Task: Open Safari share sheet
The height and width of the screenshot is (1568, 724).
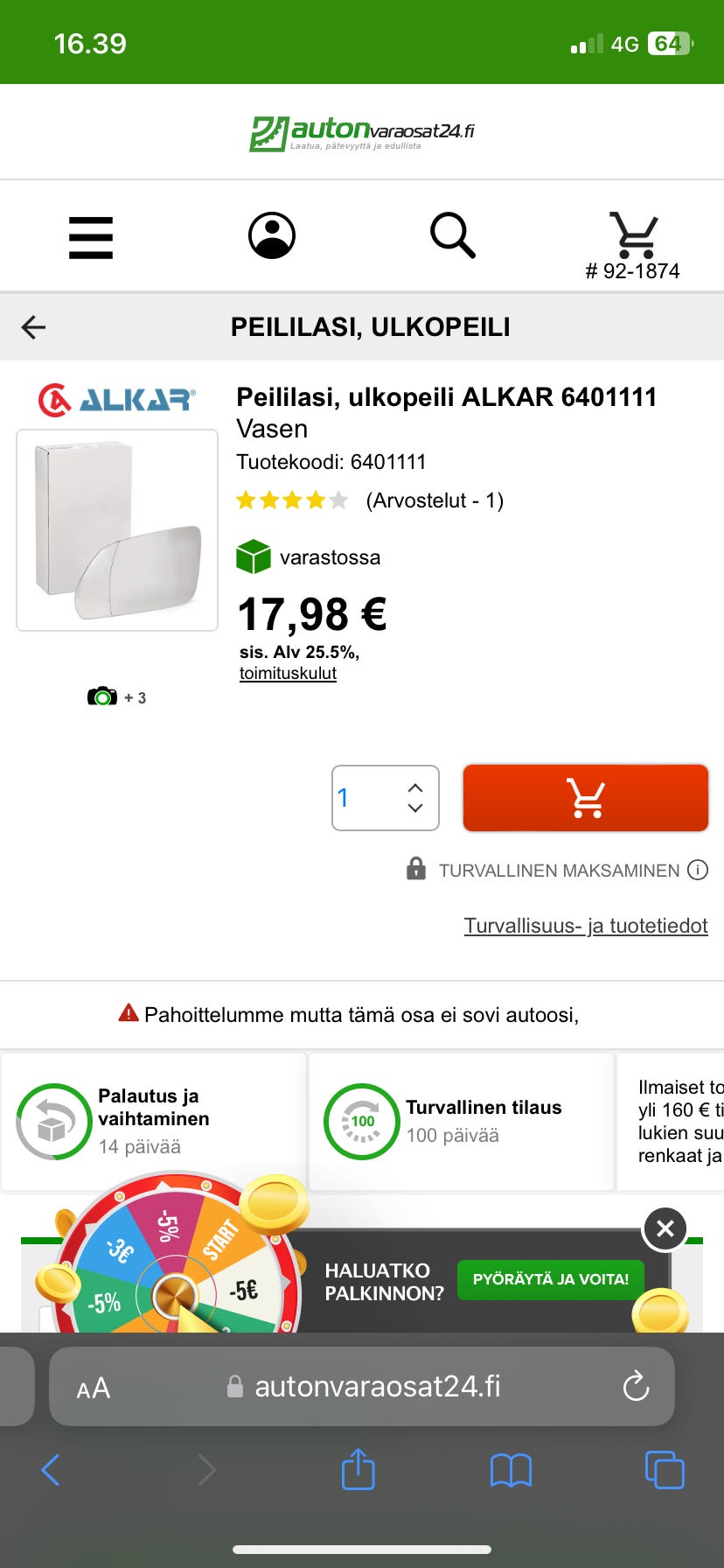Action: tap(358, 1469)
